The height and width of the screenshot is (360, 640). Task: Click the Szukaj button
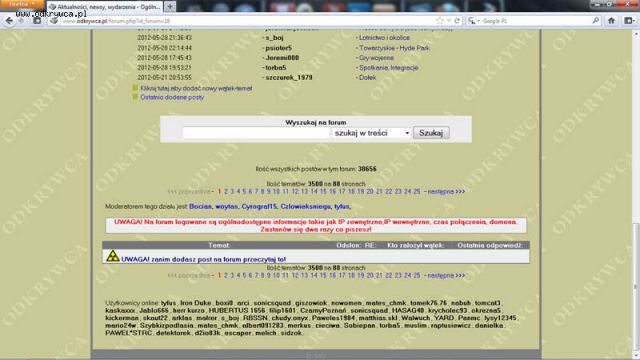(431, 133)
